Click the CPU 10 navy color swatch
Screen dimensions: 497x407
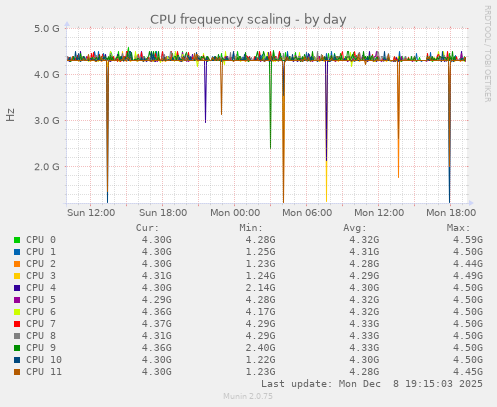pyautogui.click(x=17, y=360)
